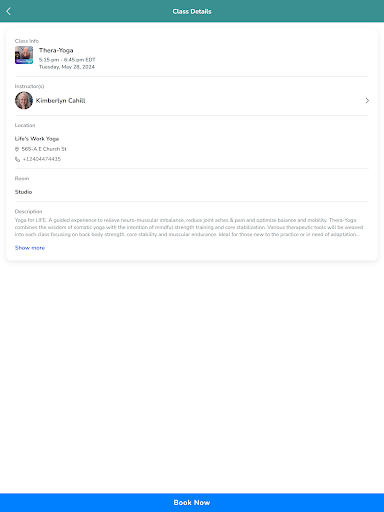
Task: Call the number +12404474435
Action: pos(42,159)
